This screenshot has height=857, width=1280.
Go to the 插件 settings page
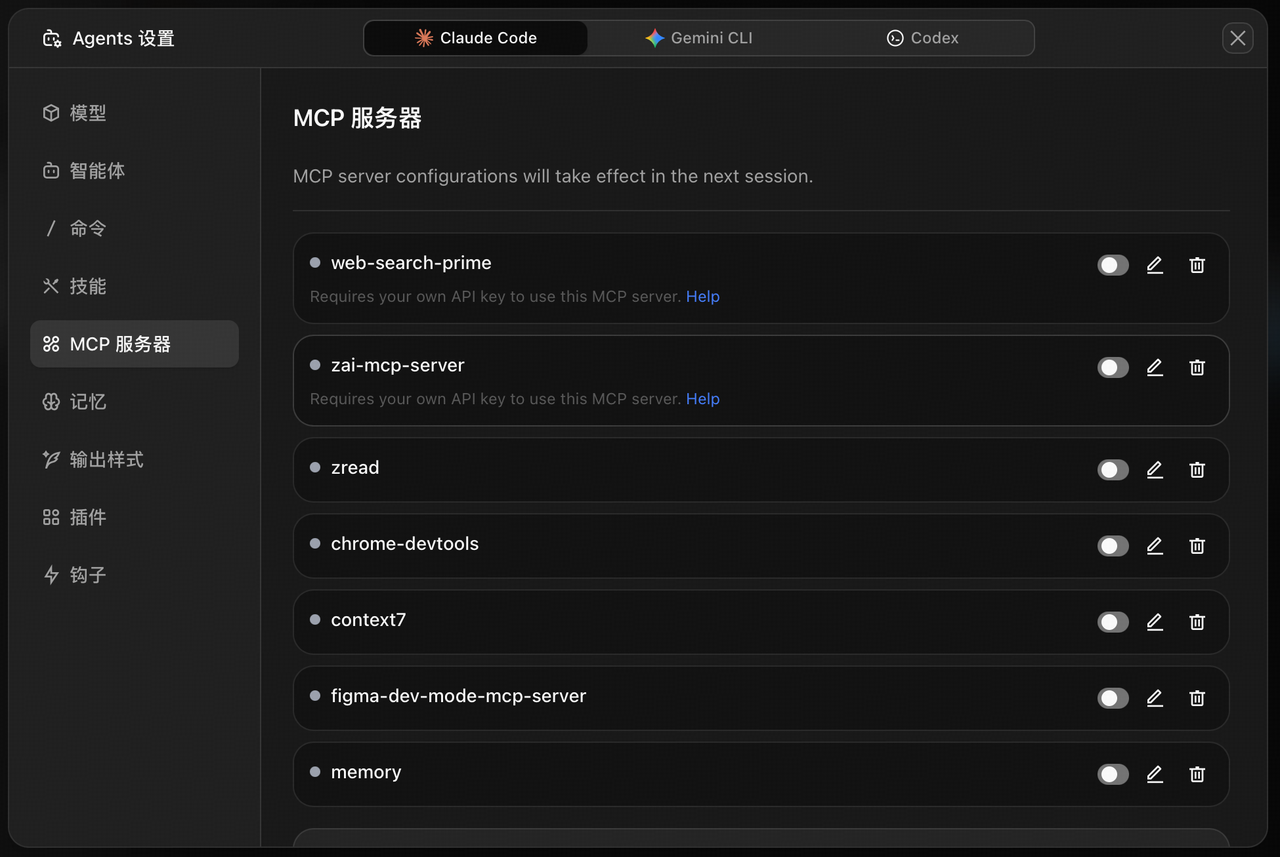point(88,517)
